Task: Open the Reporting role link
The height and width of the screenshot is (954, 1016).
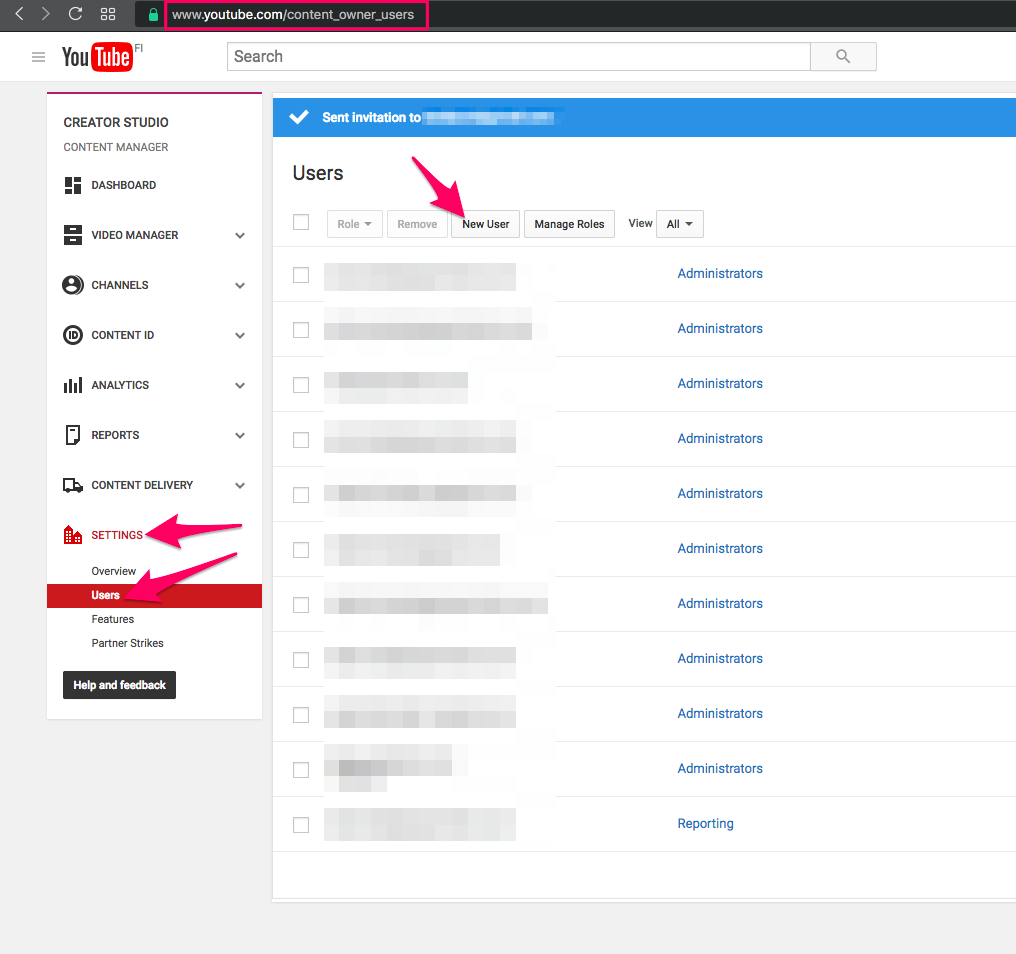Action: click(705, 823)
